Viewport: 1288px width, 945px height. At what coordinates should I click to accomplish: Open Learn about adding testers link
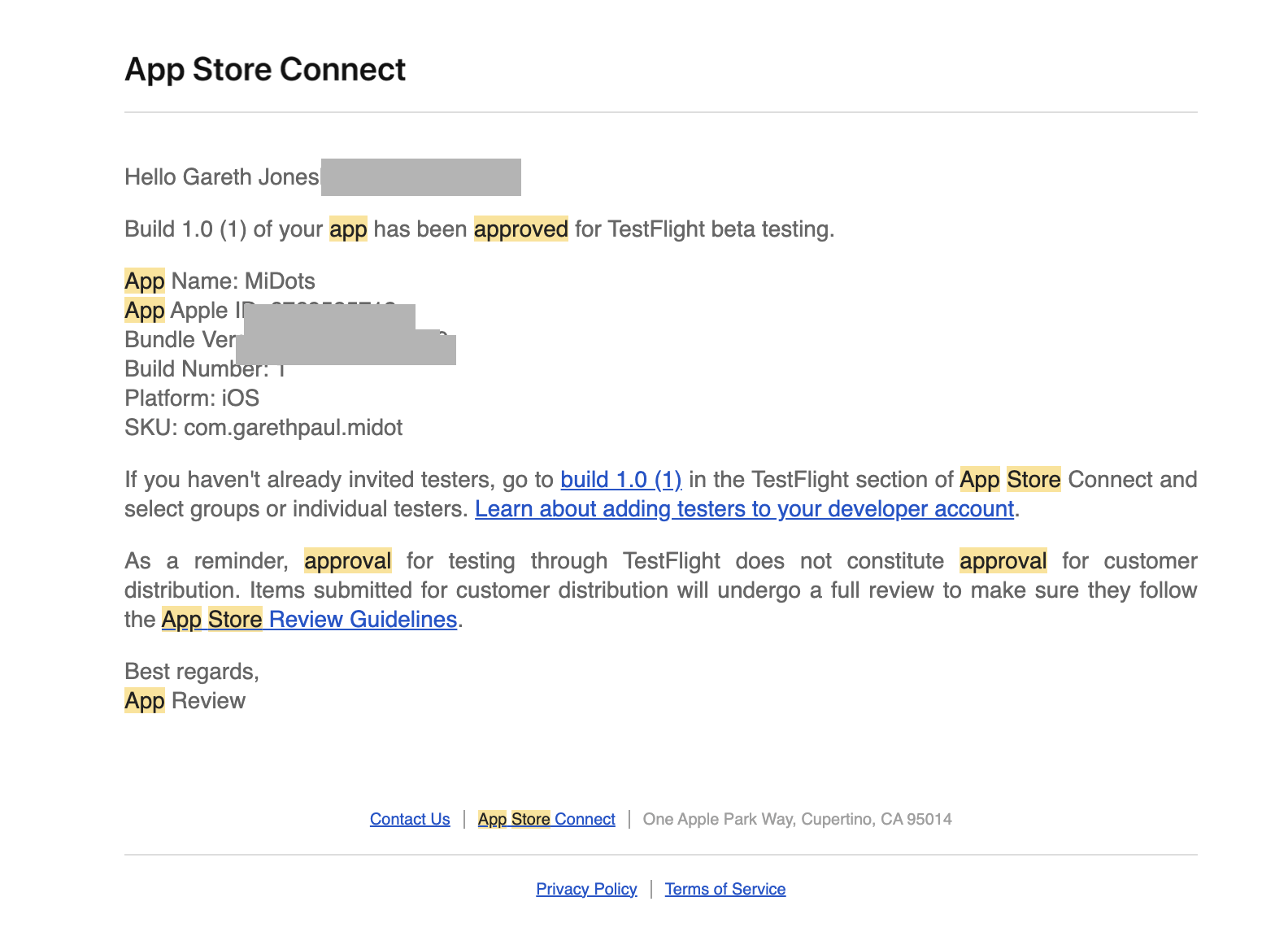click(745, 509)
